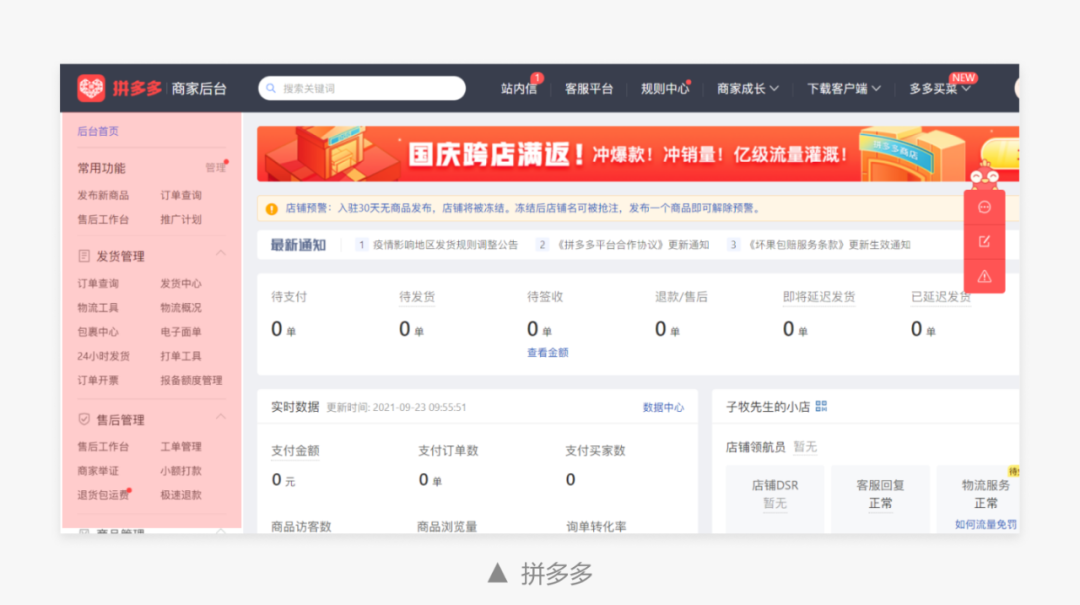Viewport: 1080px width, 605px height.
Task: Open 物流工具
Action: [x=98, y=307]
